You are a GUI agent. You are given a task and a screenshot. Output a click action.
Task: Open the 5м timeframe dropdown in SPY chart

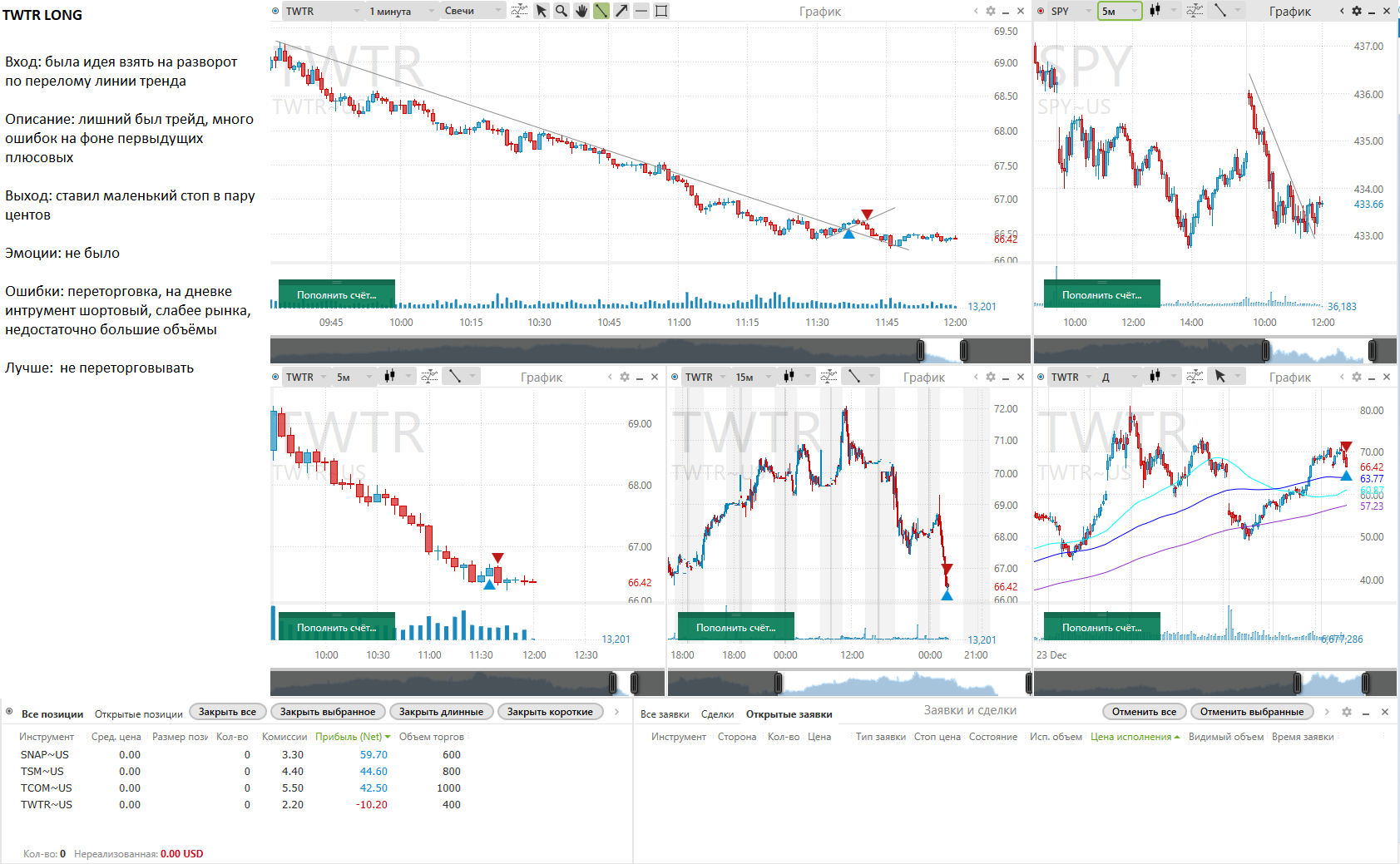(1120, 11)
